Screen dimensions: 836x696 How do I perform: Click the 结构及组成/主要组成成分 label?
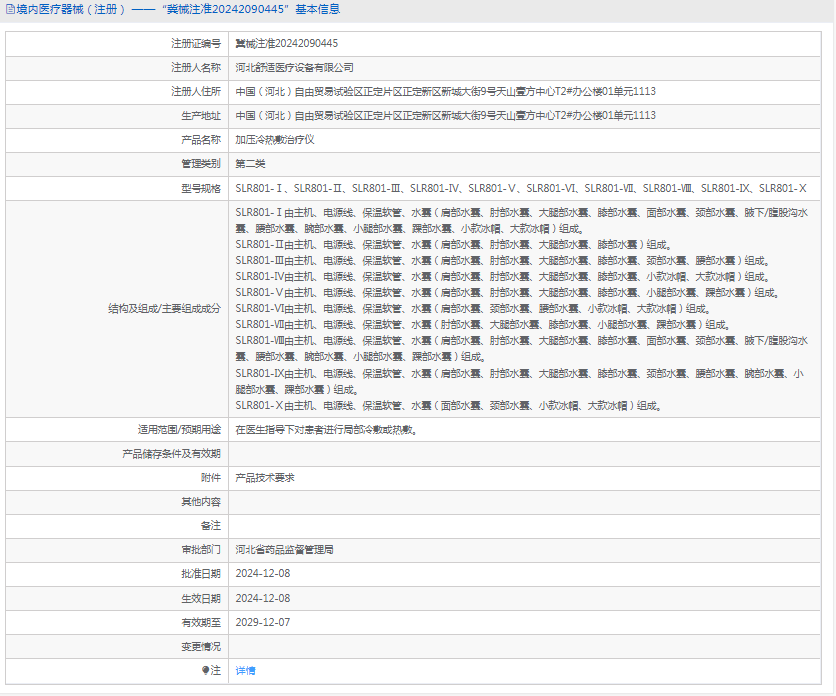point(164,309)
